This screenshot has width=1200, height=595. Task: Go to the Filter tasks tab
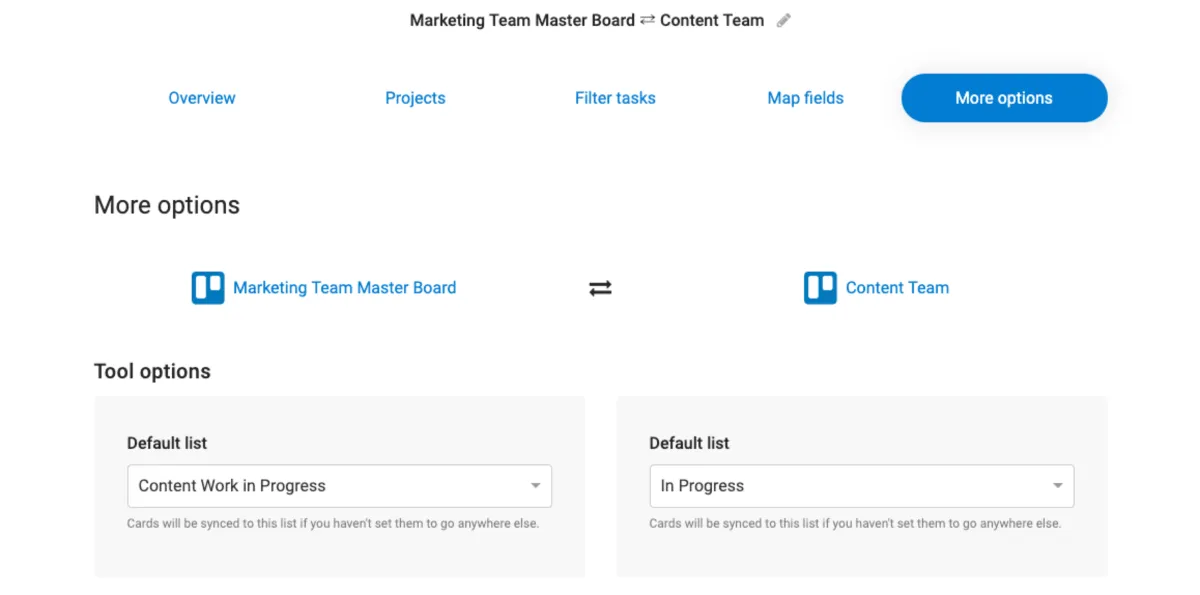point(615,98)
